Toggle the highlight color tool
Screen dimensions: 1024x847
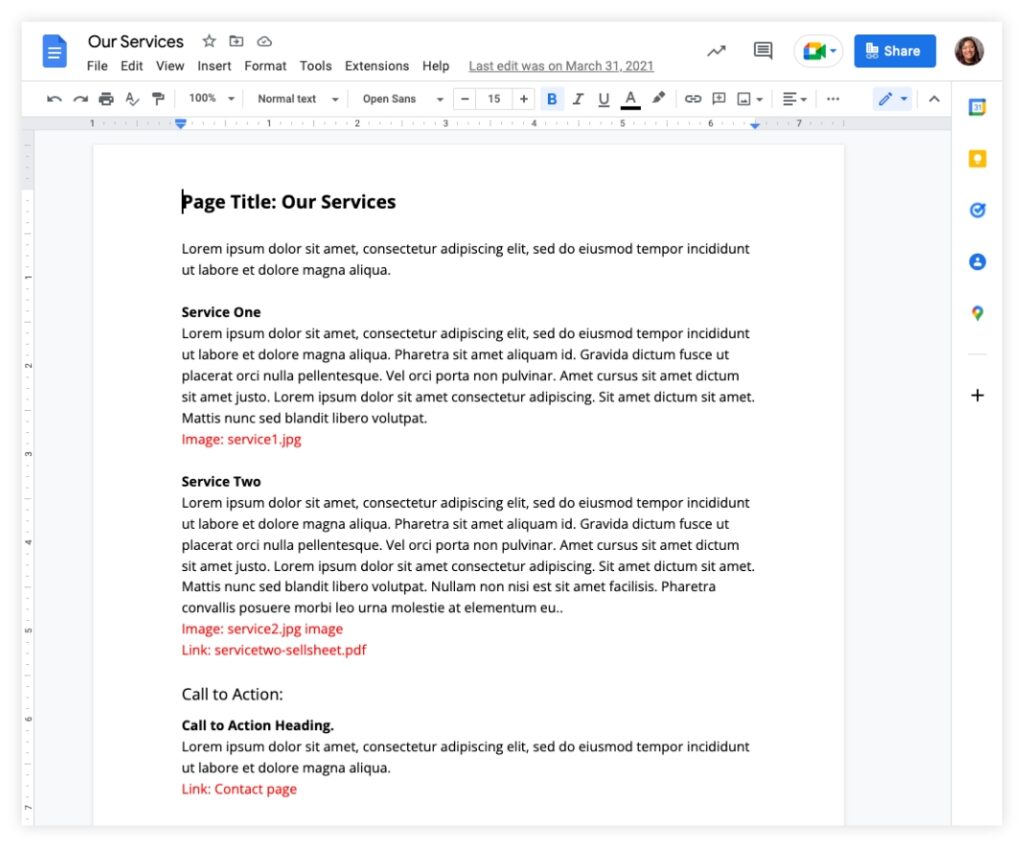(657, 98)
